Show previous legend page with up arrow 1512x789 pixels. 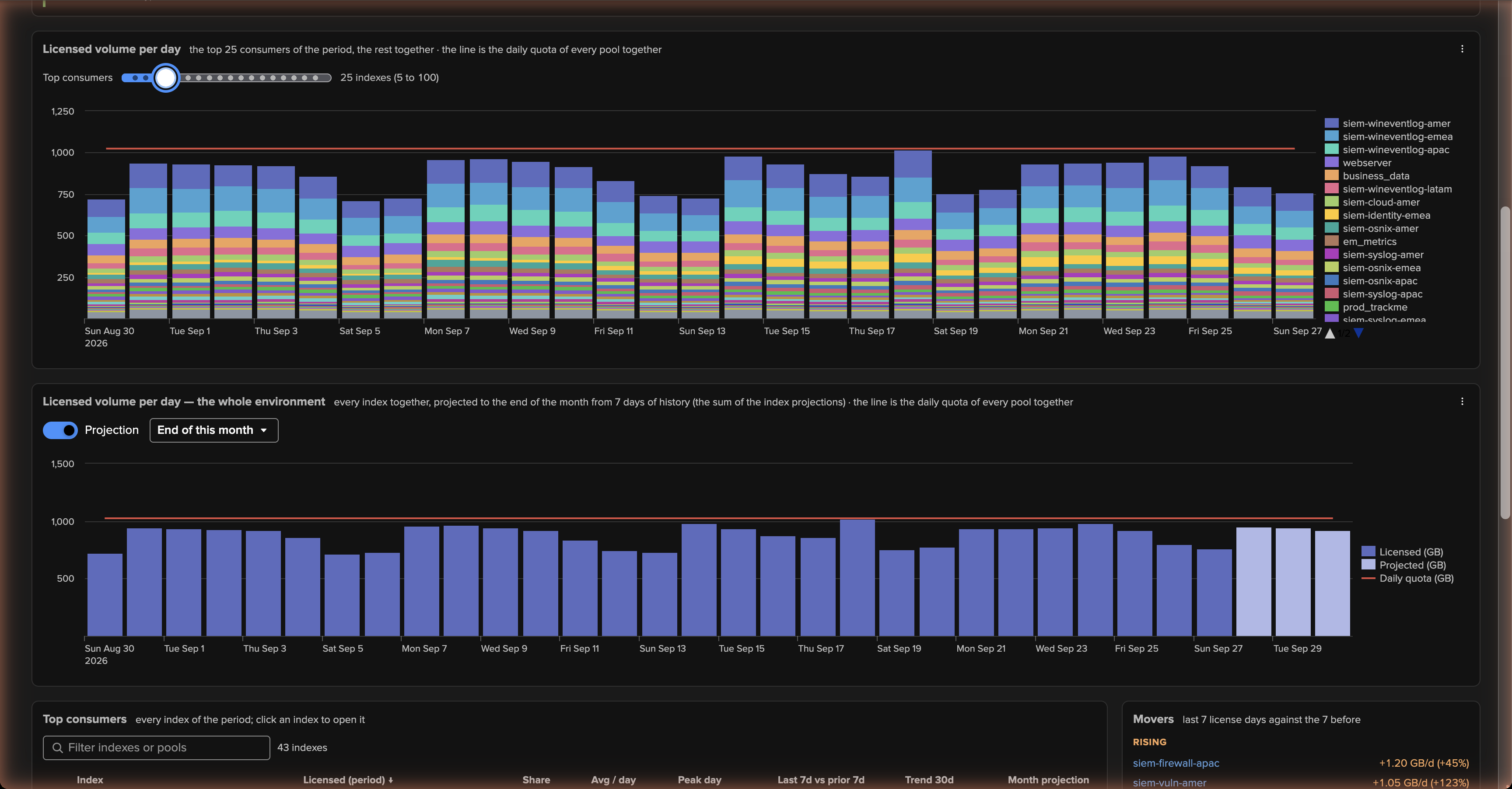1330,333
